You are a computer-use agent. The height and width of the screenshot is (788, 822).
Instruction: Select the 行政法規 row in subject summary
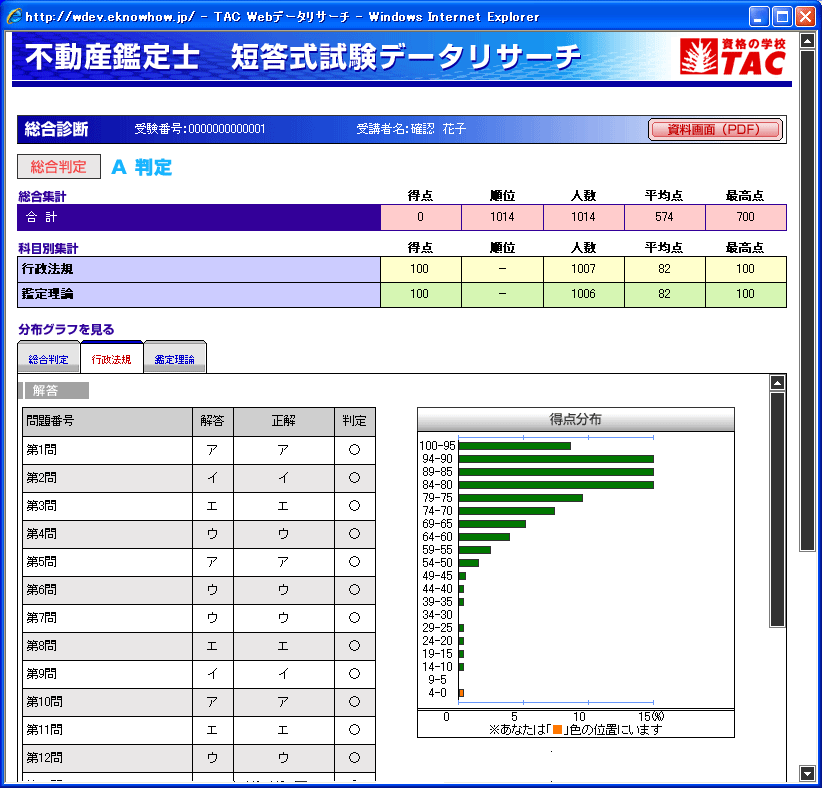point(199,269)
